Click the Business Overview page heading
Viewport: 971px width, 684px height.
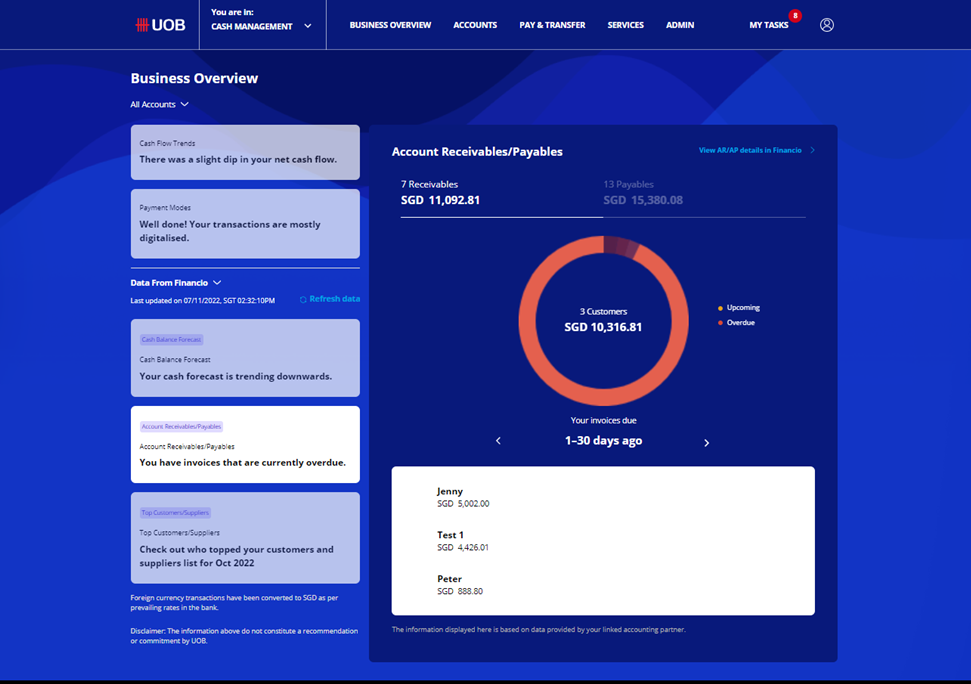[x=194, y=79]
